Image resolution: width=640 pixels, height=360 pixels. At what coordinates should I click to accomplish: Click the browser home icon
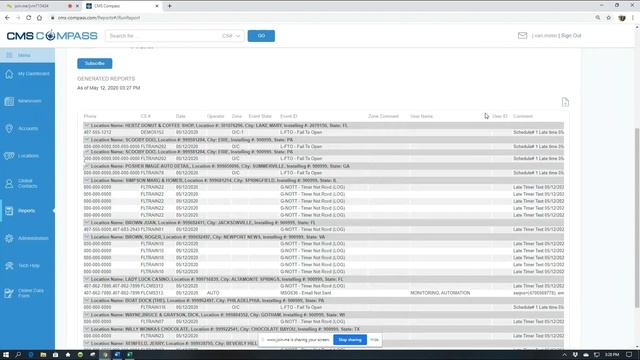pyautogui.click(x=39, y=18)
